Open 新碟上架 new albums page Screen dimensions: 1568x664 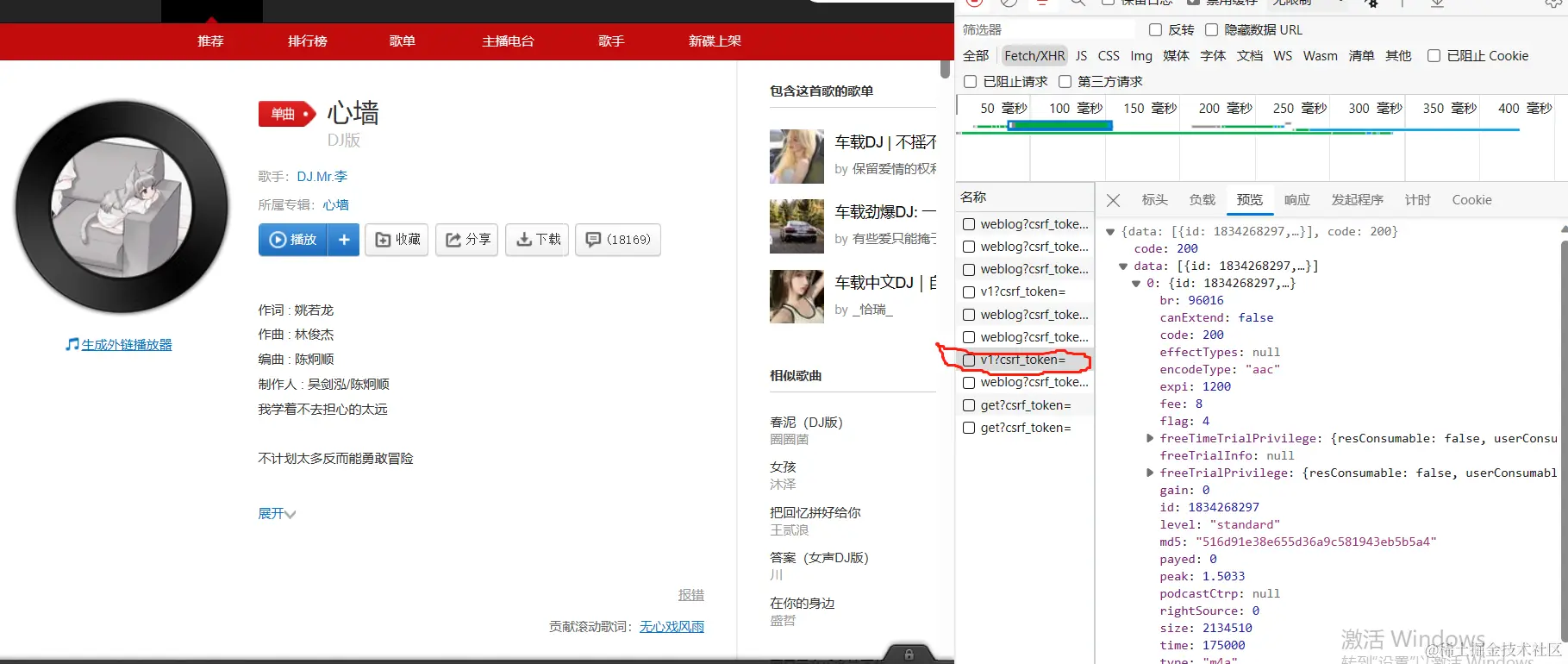click(x=715, y=41)
